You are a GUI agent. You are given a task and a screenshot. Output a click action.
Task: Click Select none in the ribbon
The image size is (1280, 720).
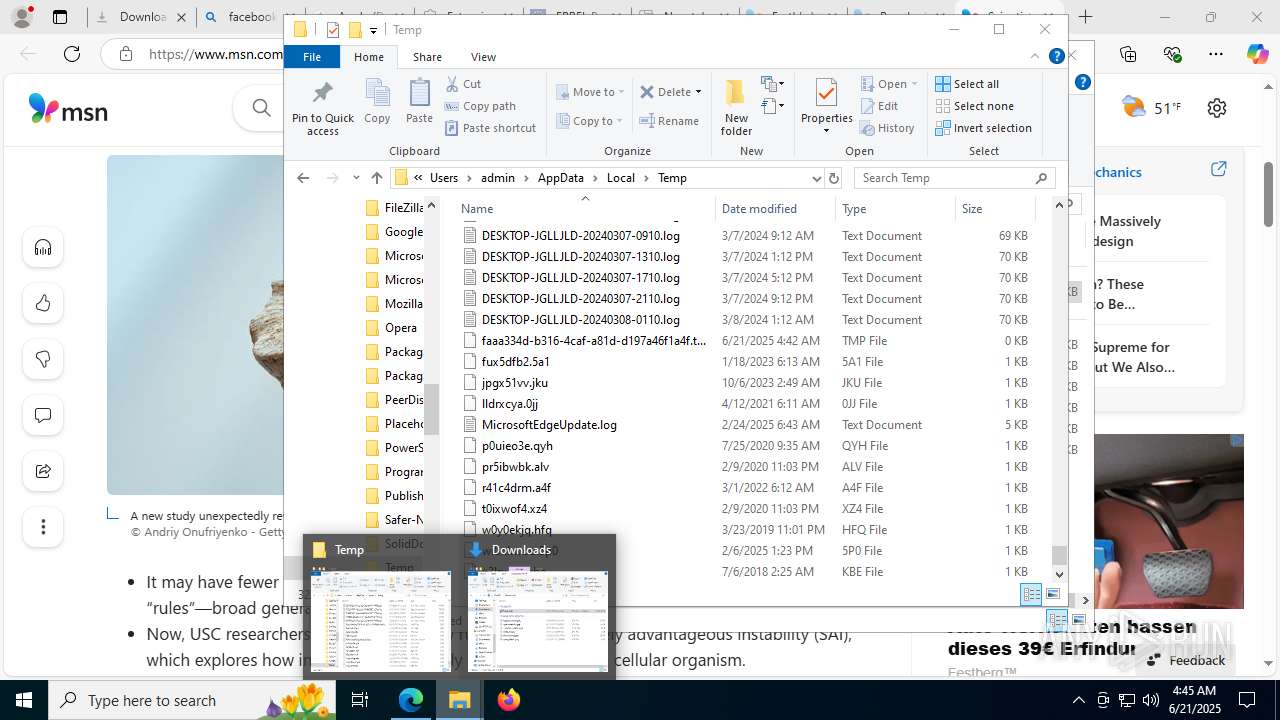tap(974, 106)
